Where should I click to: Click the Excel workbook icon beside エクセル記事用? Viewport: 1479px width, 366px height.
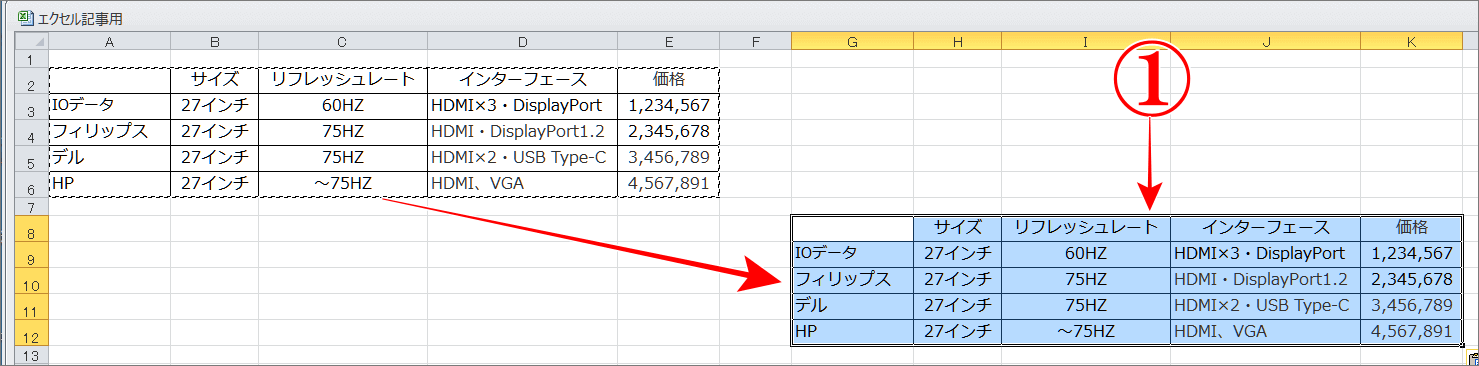(27, 18)
